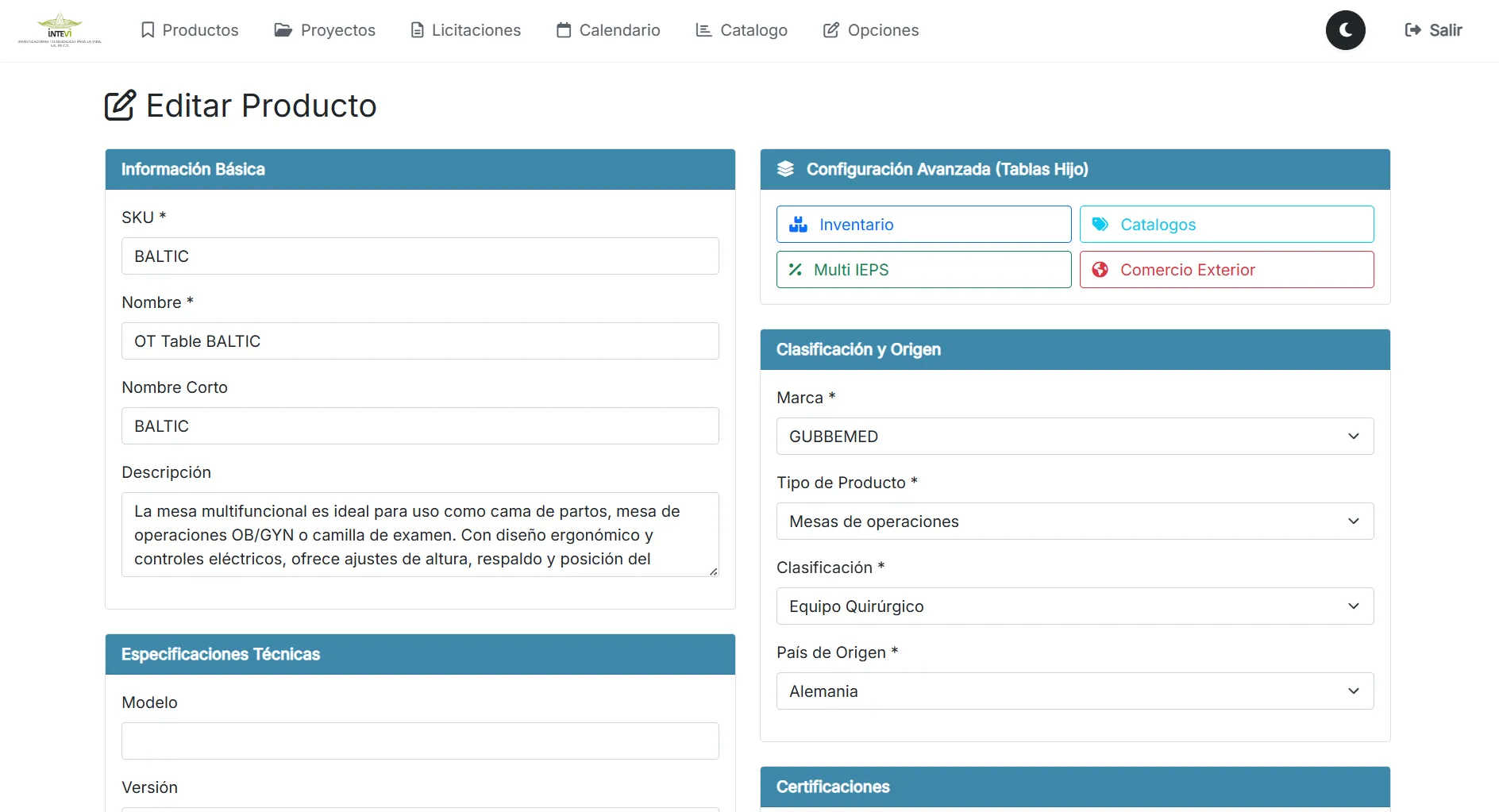
Task: Open the Productos menu
Action: click(x=190, y=30)
